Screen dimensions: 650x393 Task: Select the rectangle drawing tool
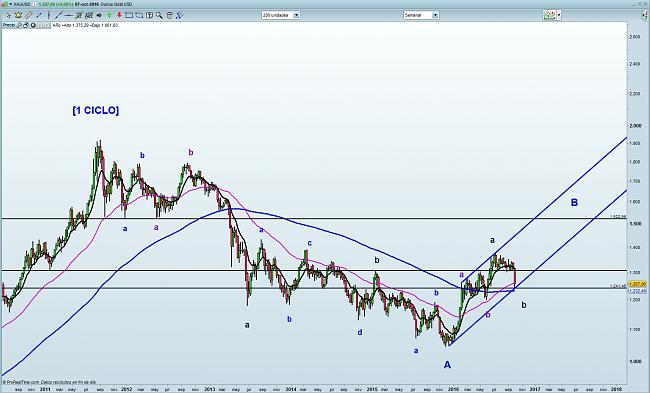click(x=129, y=15)
